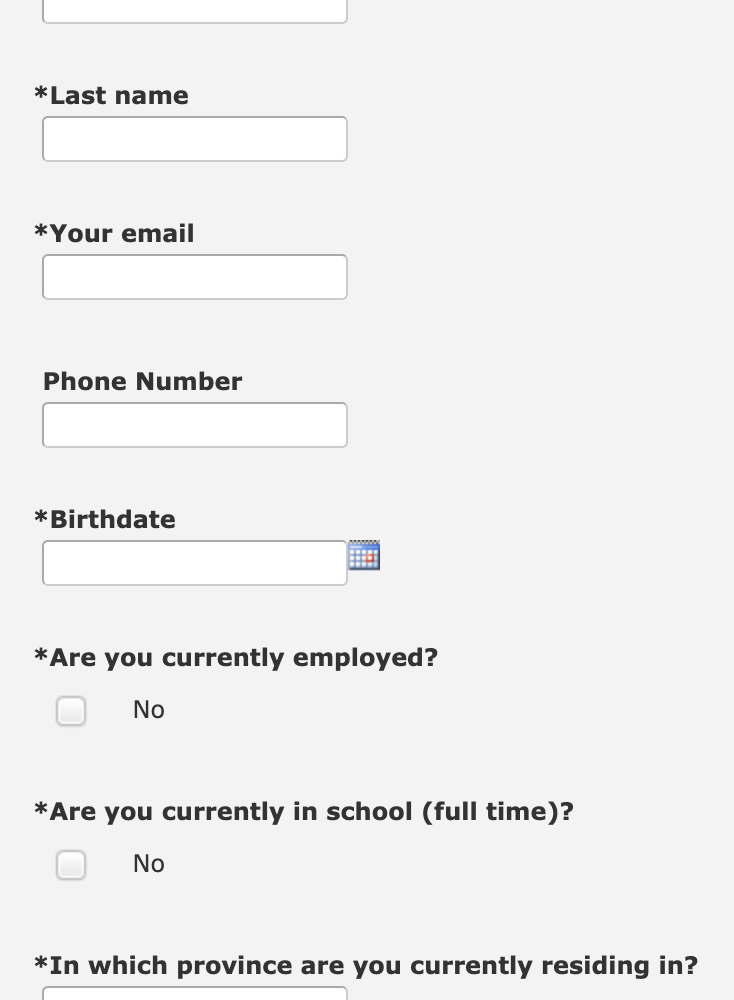Check the No box for in school full time

click(71, 865)
